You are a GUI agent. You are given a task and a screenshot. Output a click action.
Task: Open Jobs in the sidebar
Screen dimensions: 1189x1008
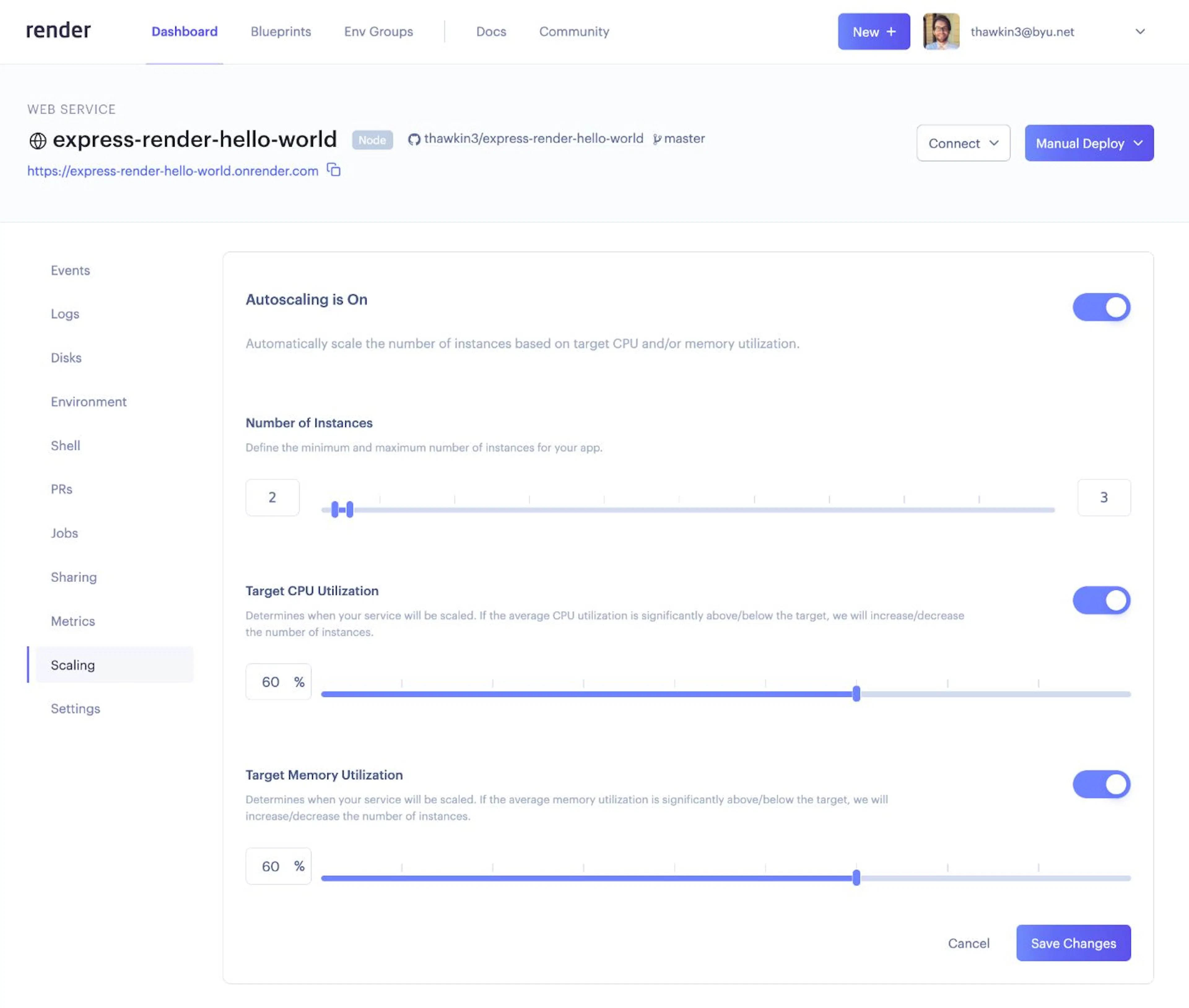(x=64, y=533)
